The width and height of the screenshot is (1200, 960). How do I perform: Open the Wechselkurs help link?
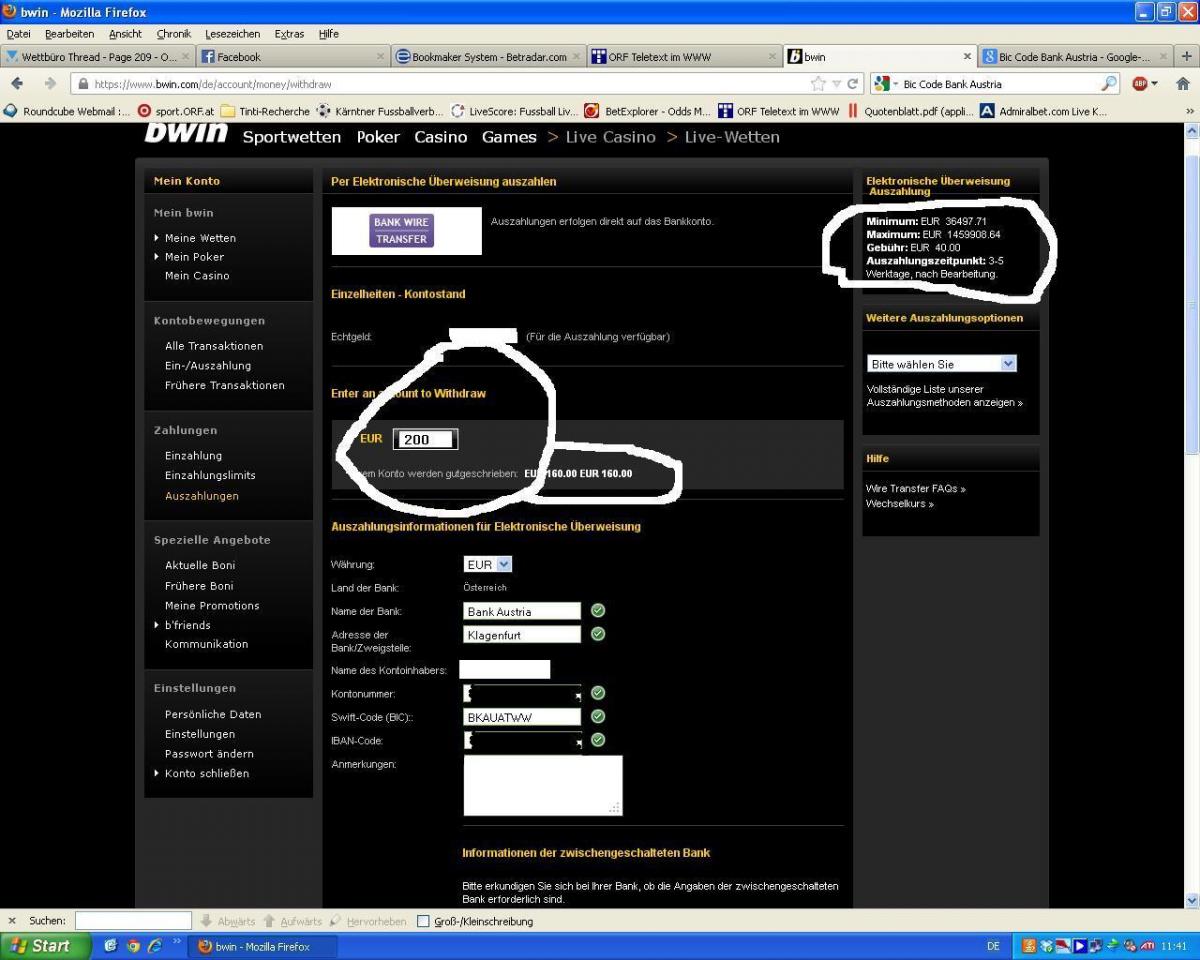pyautogui.click(x=900, y=504)
